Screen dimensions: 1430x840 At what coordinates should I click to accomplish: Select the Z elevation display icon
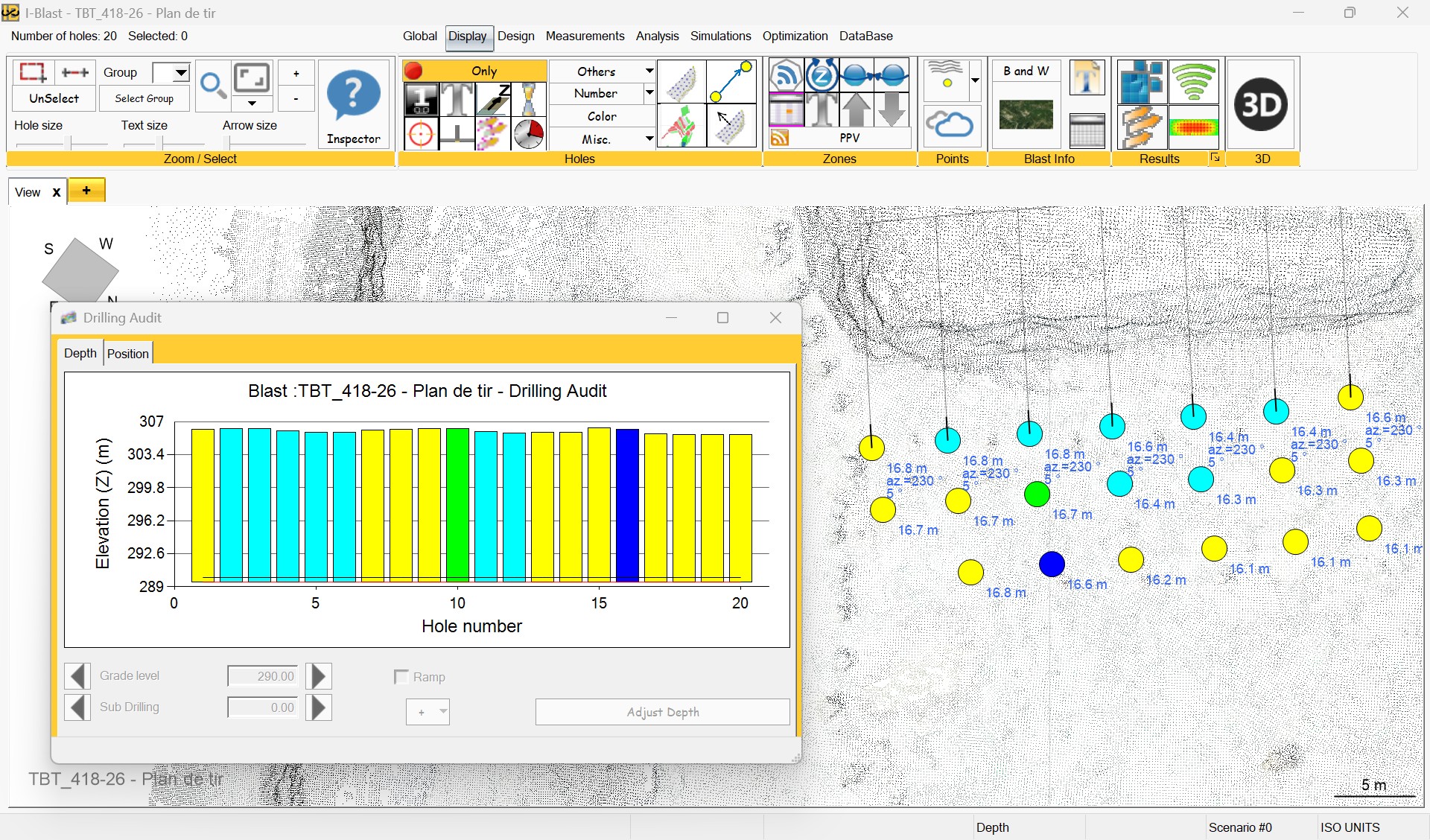[x=494, y=99]
